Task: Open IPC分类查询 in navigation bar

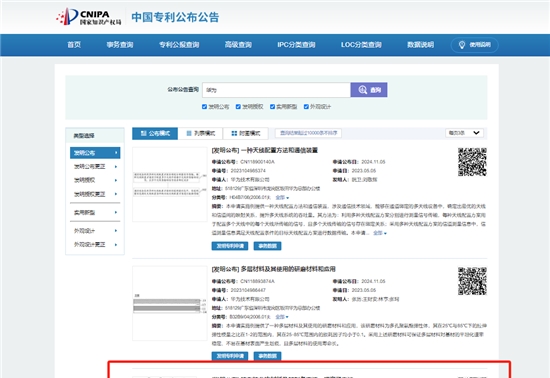Action: coord(296,45)
